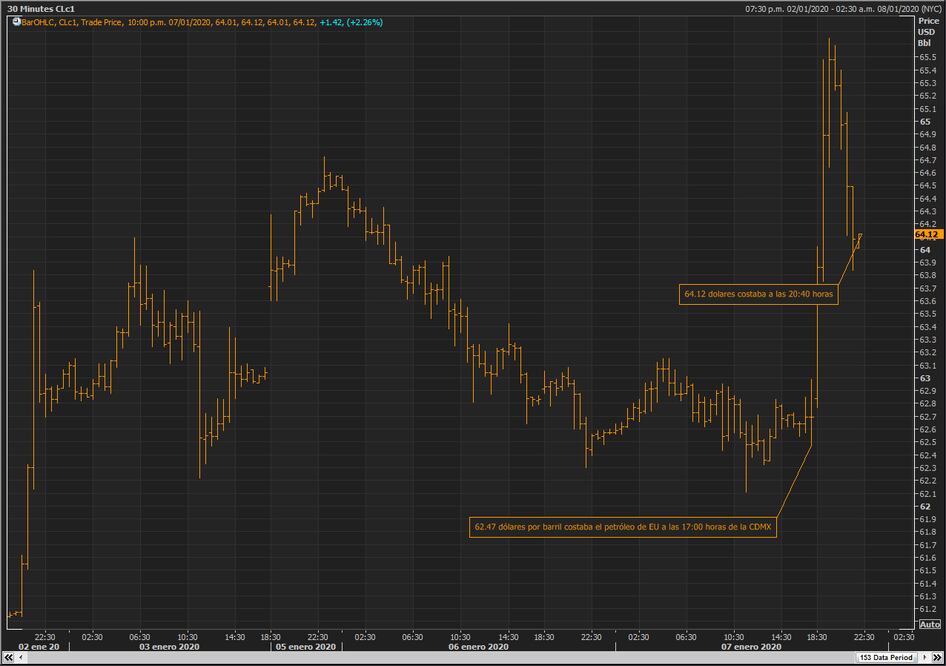Click the 65 price level on axis

coord(925,121)
